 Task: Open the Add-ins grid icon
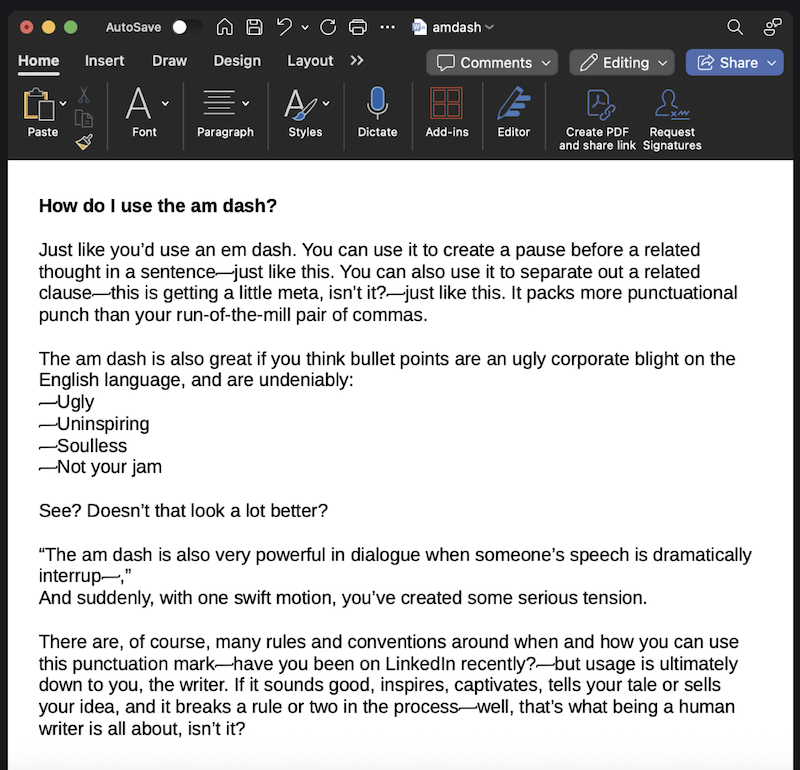pyautogui.click(x=446, y=112)
